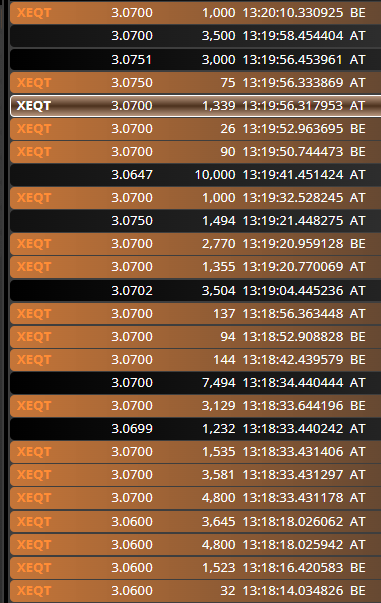Select the highlighted XEQT 1,339 trade row
The width and height of the screenshot is (381, 603).
click(x=195, y=106)
